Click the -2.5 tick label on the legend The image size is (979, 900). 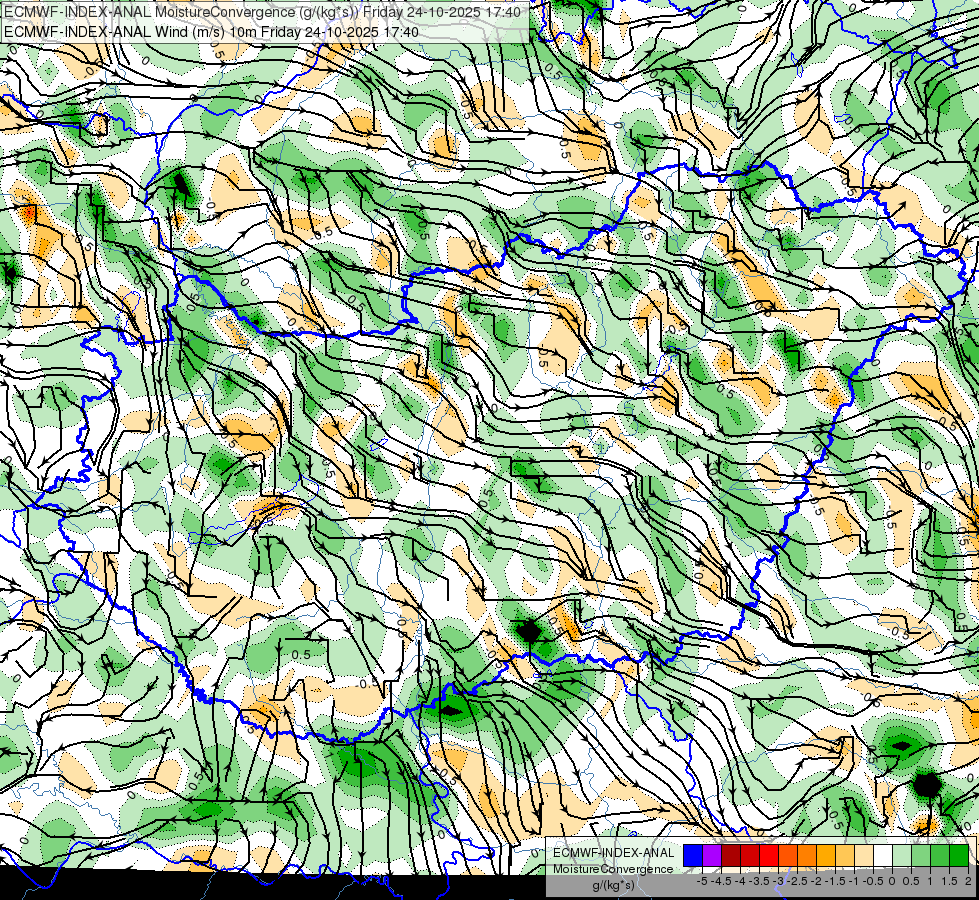click(x=799, y=881)
